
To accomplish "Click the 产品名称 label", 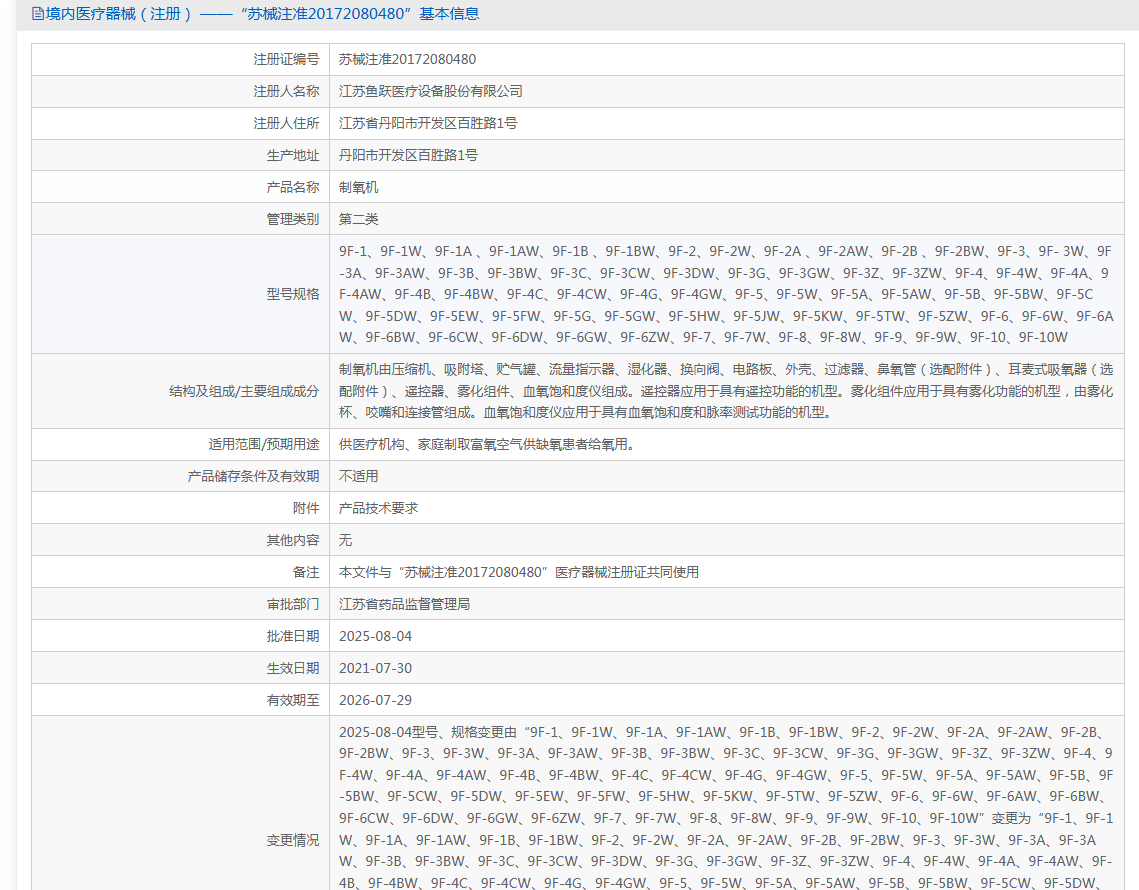I will (x=293, y=187).
